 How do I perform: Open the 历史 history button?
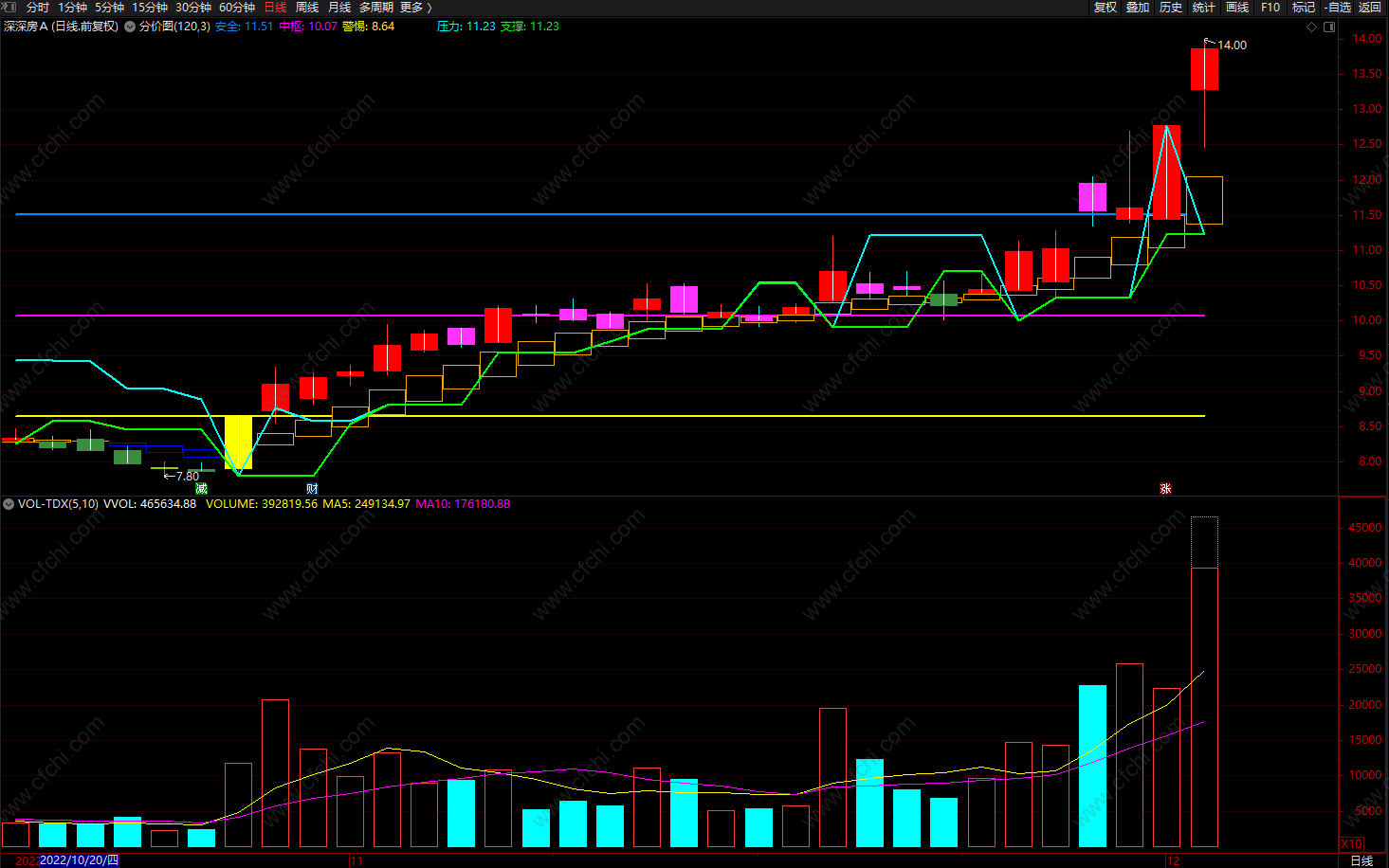click(x=1171, y=7)
